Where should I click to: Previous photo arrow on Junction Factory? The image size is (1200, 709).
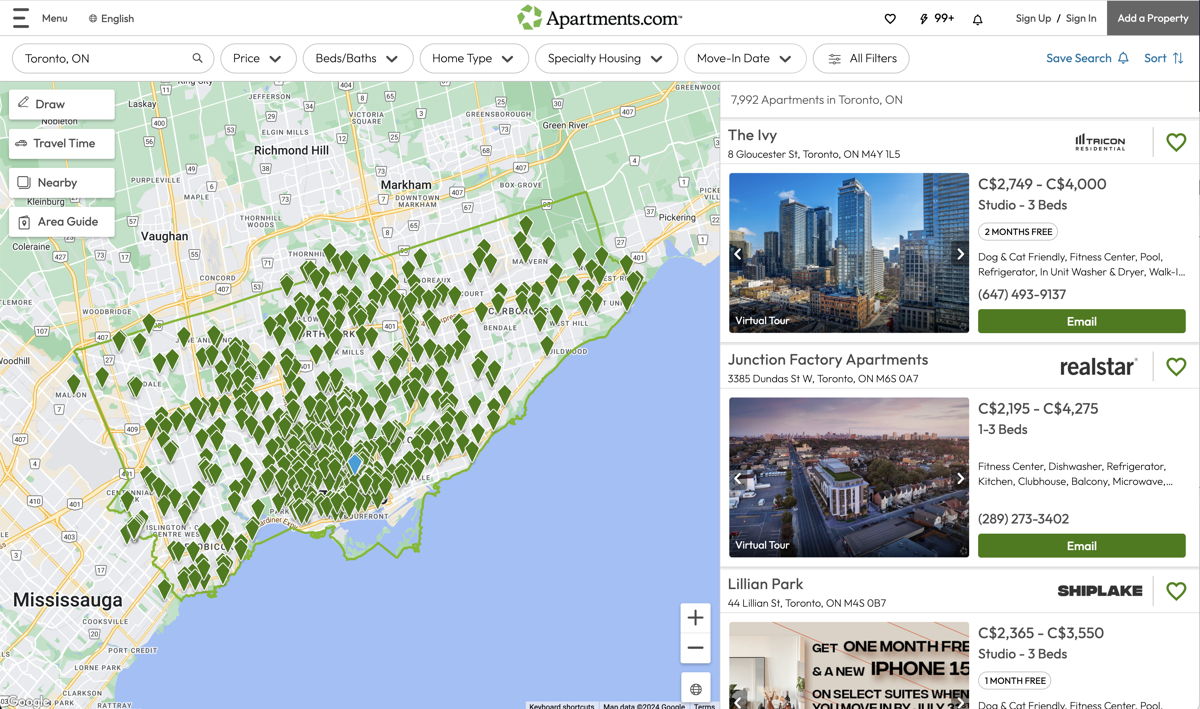click(x=738, y=478)
